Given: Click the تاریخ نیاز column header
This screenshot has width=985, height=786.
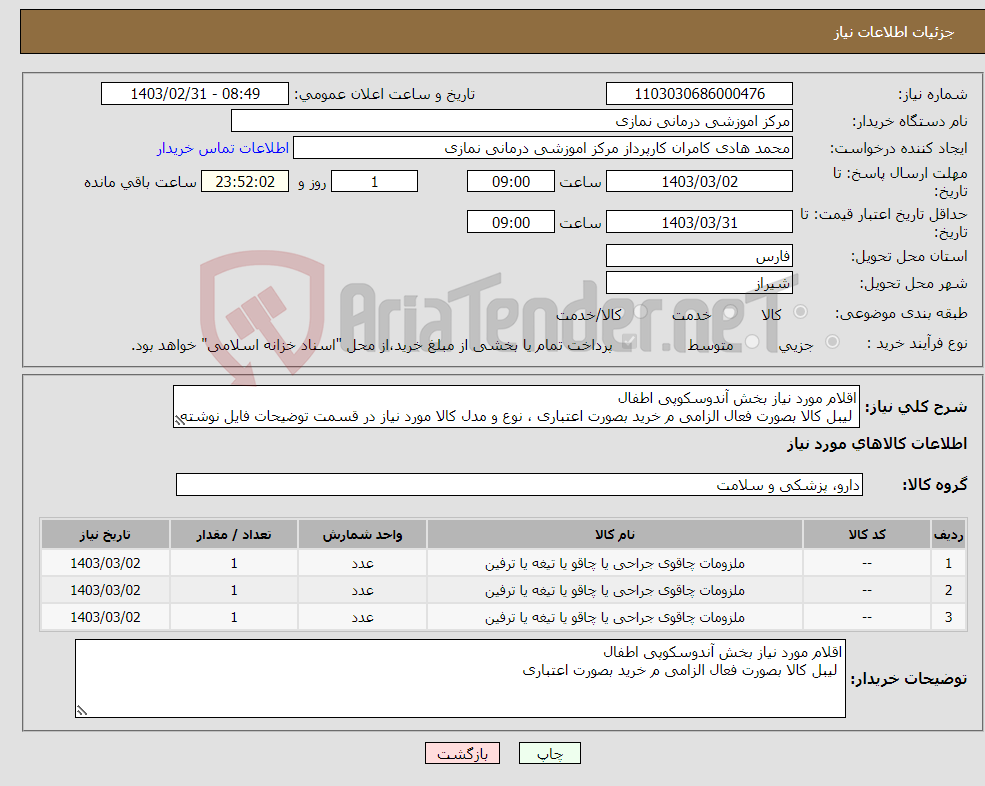Looking at the screenshot, I should pos(105,535).
